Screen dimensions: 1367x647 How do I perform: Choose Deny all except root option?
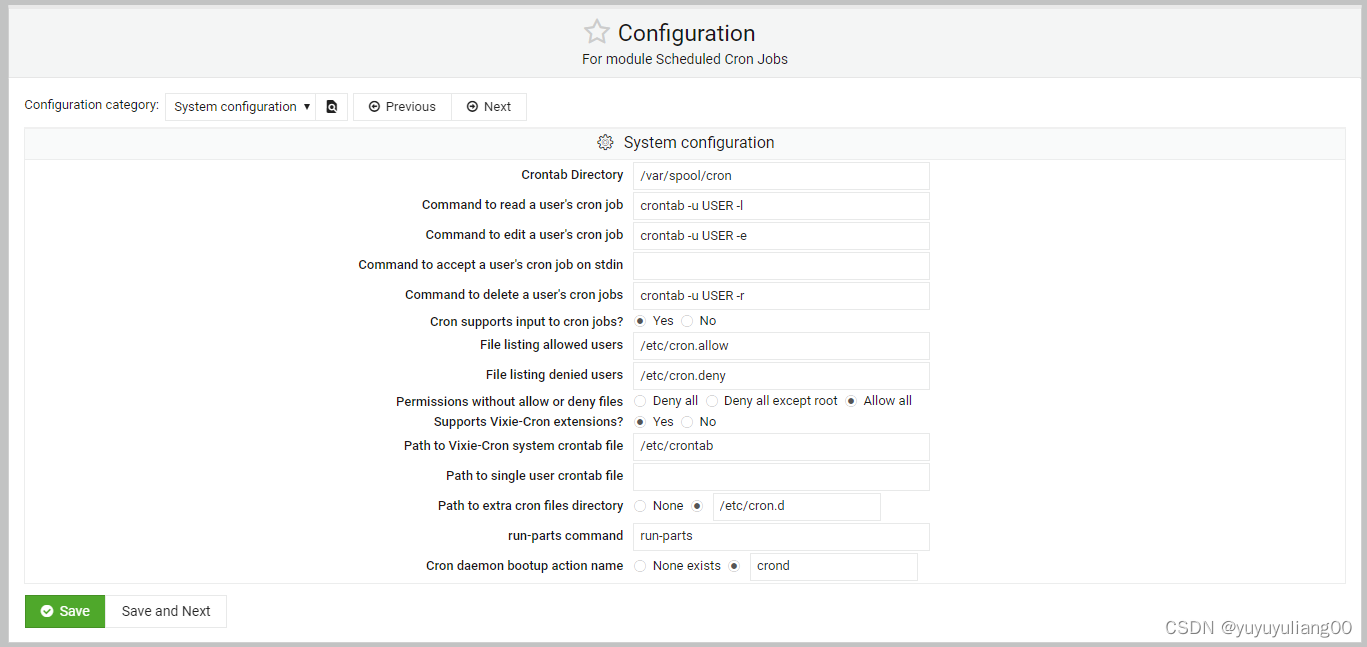click(x=711, y=400)
